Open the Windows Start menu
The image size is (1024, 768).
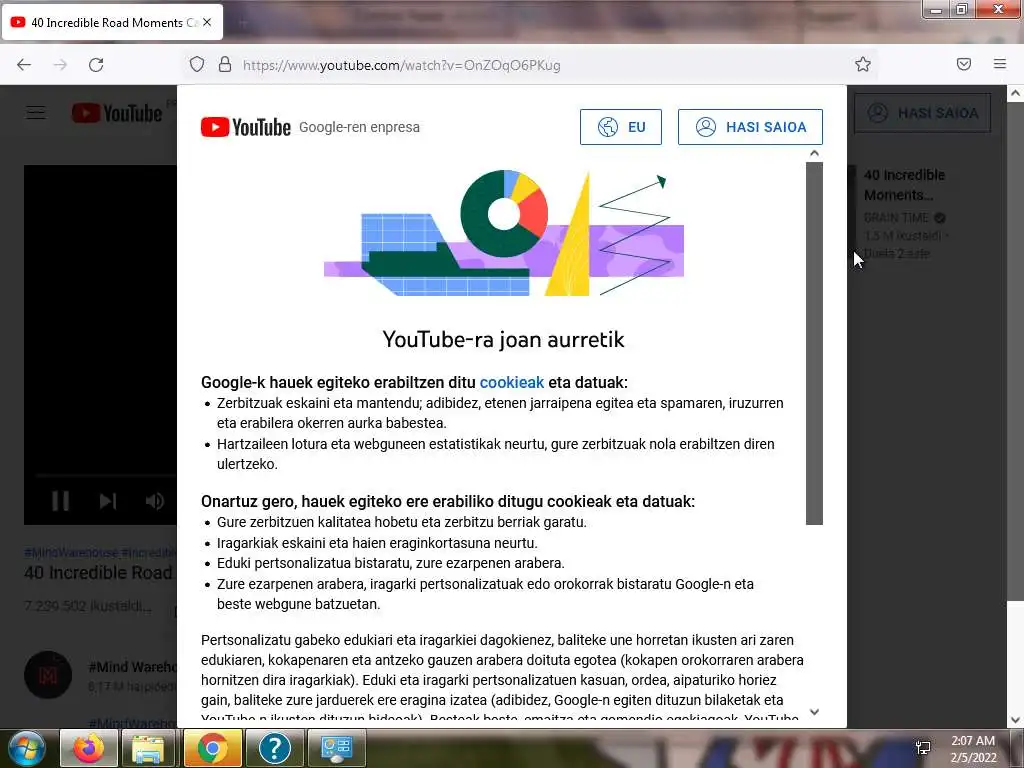[x=27, y=748]
